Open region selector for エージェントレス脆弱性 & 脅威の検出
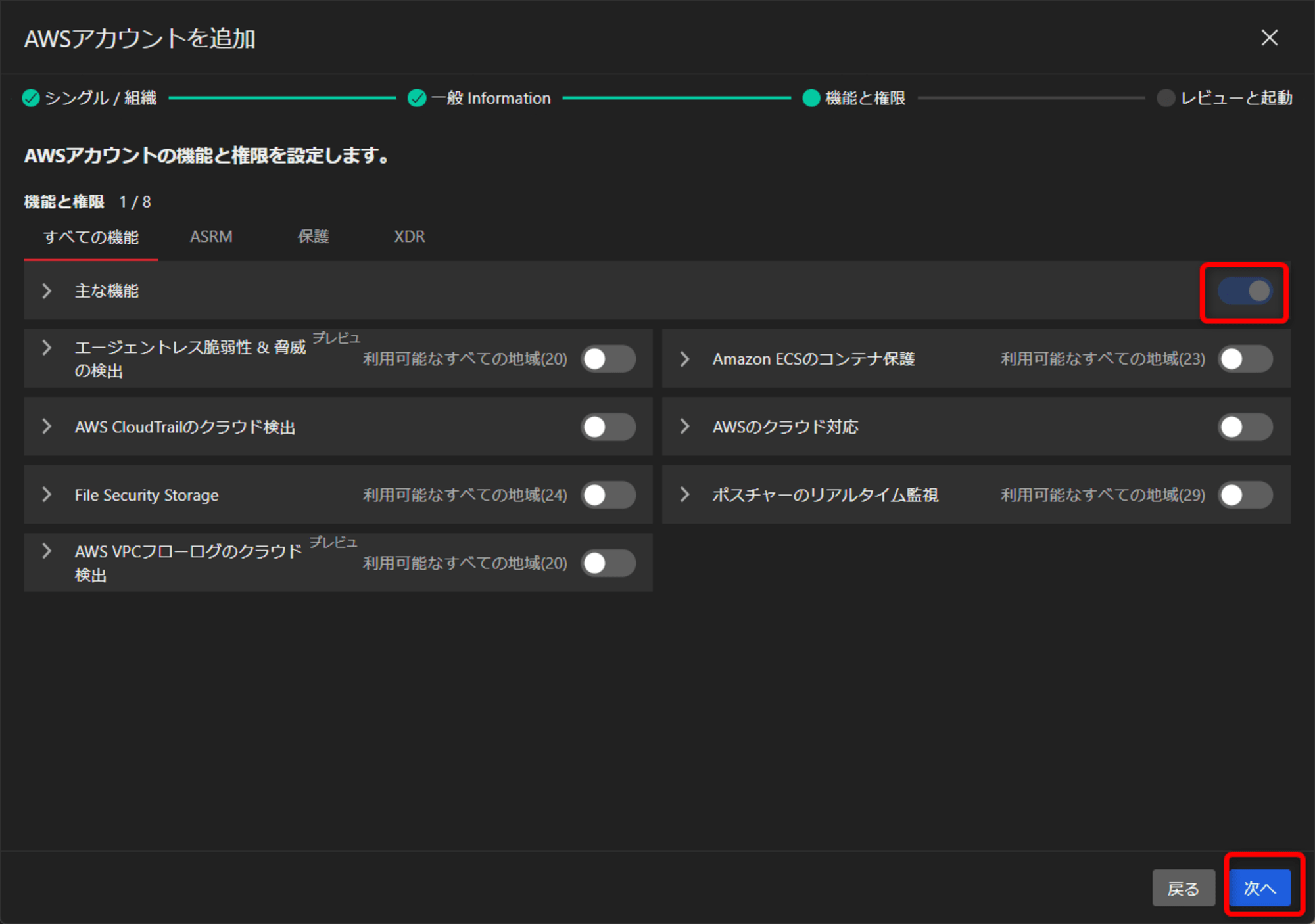The width and height of the screenshot is (1315, 924). pyautogui.click(x=465, y=359)
